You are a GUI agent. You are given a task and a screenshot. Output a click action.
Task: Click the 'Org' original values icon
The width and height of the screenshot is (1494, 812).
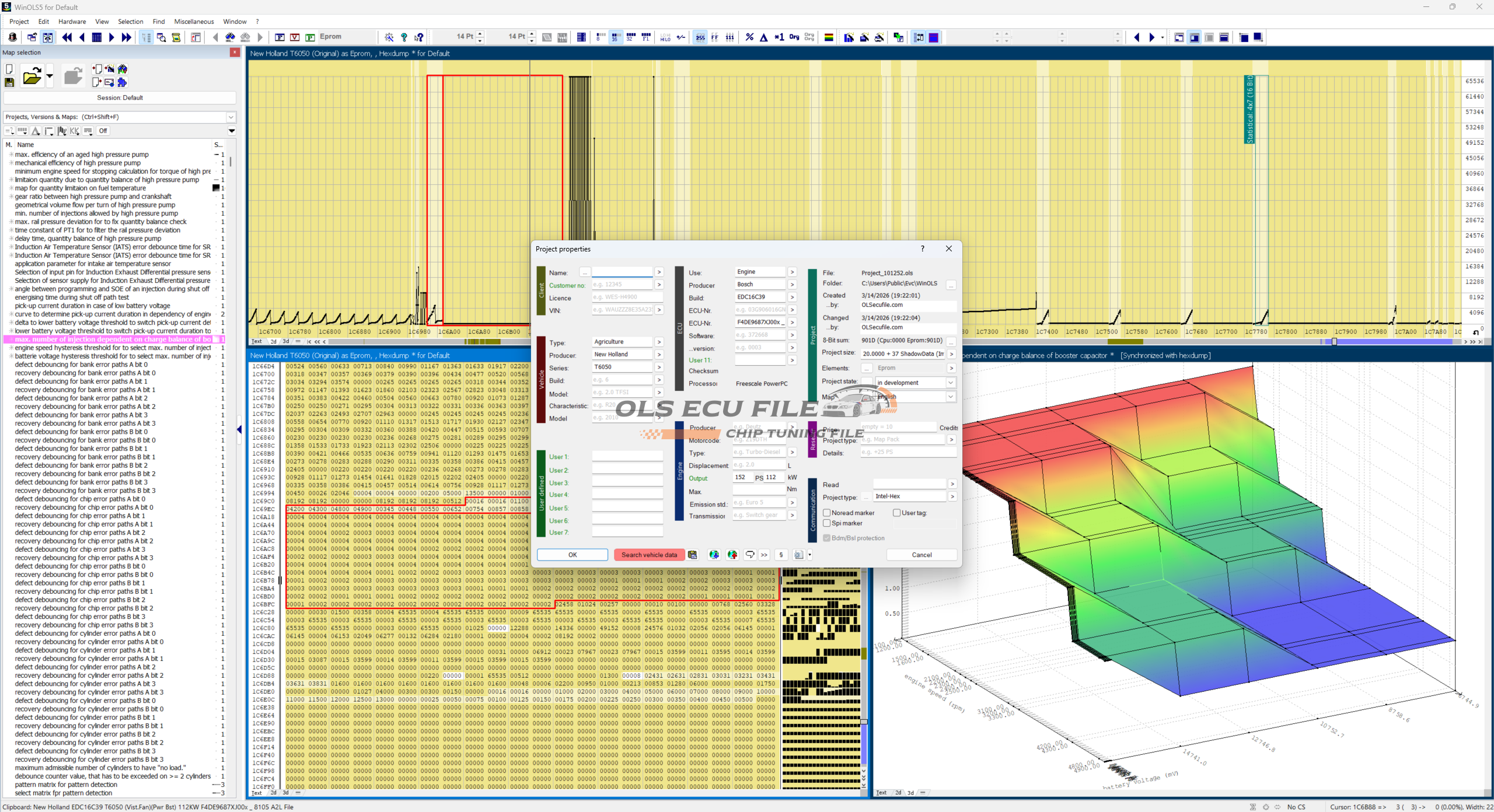tap(794, 37)
